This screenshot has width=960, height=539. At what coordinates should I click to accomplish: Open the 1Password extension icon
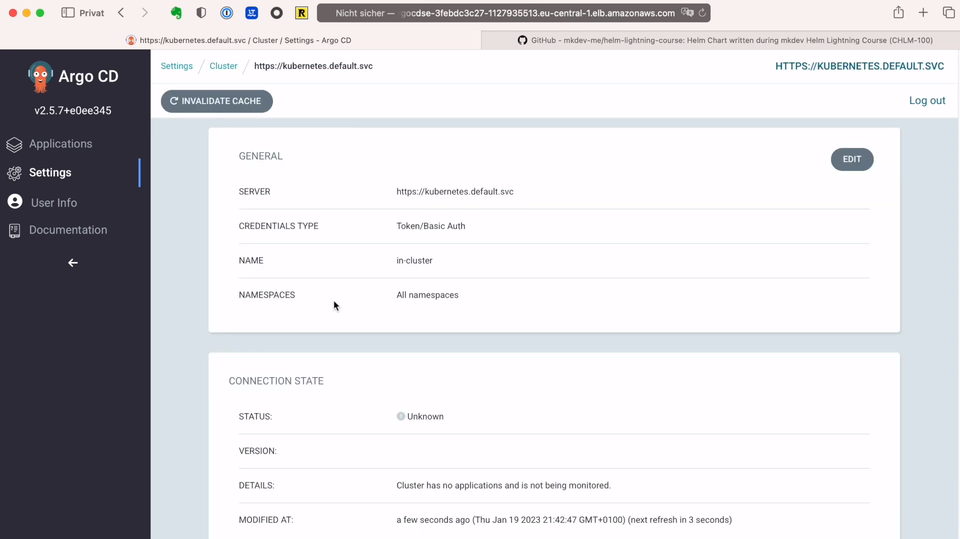(x=227, y=13)
